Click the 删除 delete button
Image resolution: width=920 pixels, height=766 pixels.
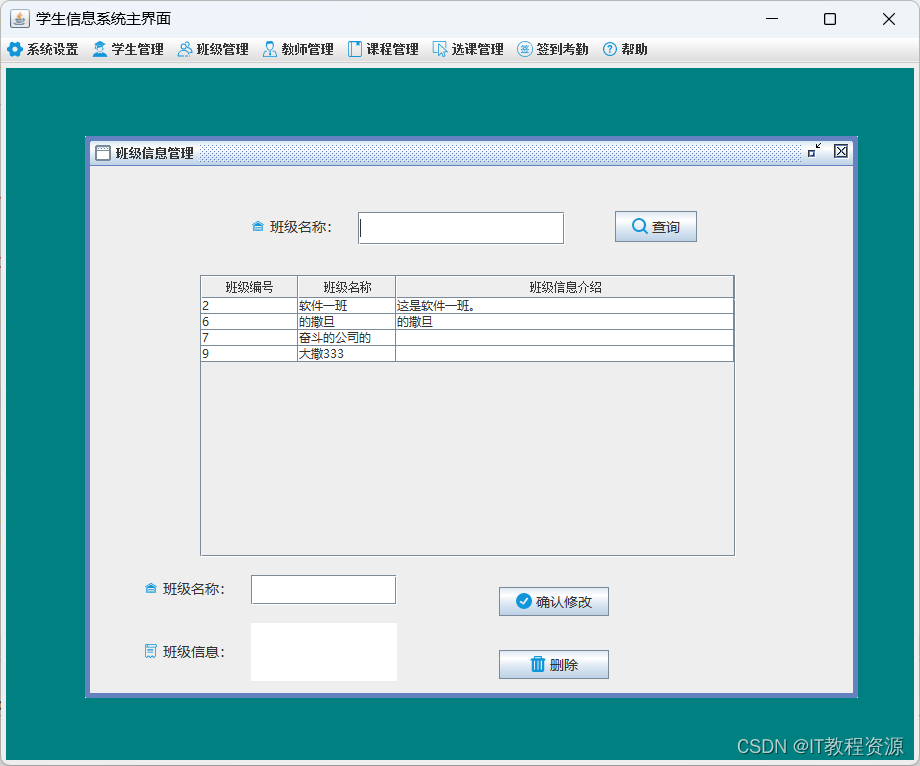pos(553,664)
